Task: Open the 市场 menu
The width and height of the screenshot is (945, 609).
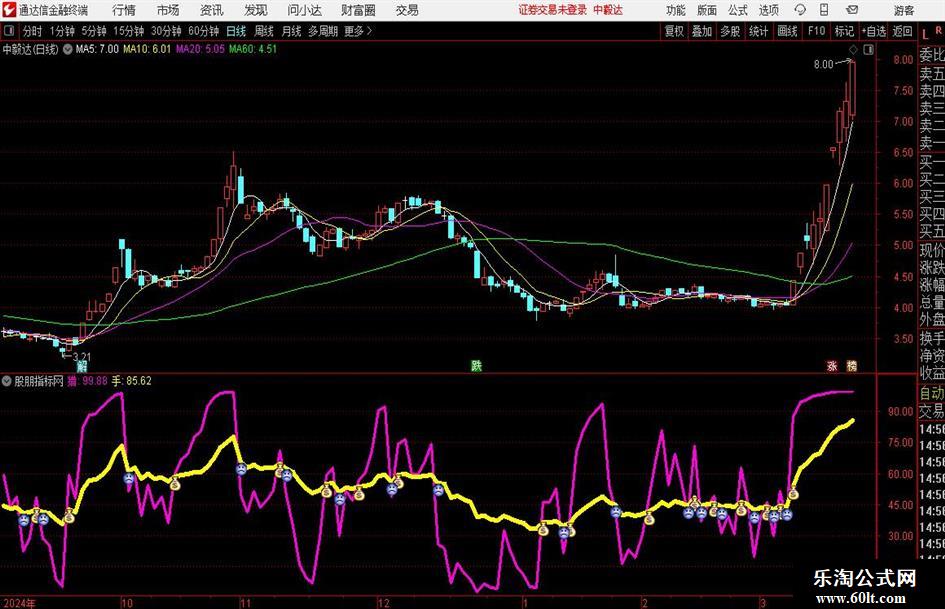Action: 168,10
